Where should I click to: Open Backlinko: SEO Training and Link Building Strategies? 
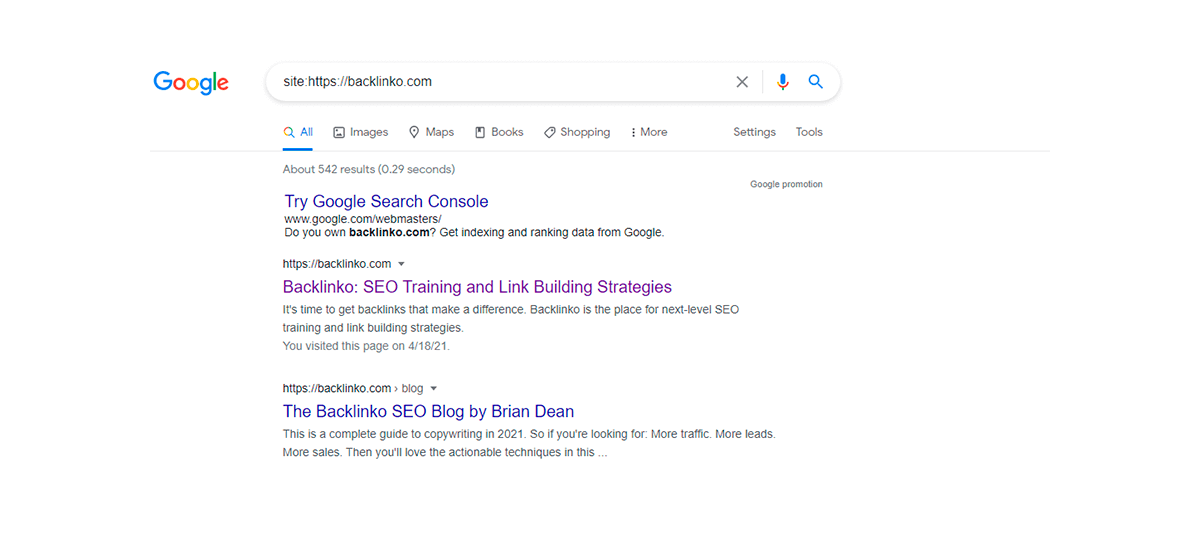coord(477,287)
